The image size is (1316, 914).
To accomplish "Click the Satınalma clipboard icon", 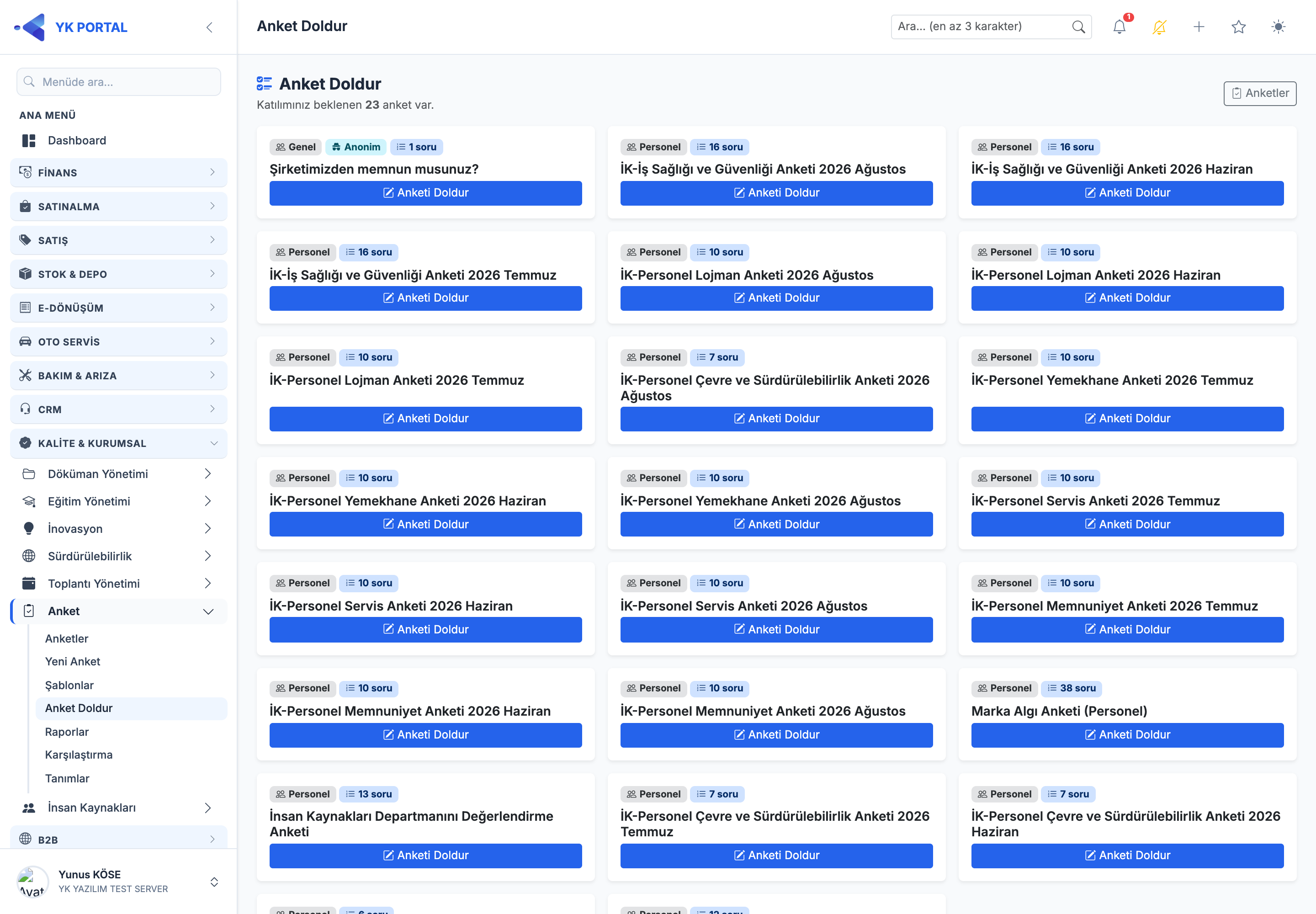I will (25, 206).
